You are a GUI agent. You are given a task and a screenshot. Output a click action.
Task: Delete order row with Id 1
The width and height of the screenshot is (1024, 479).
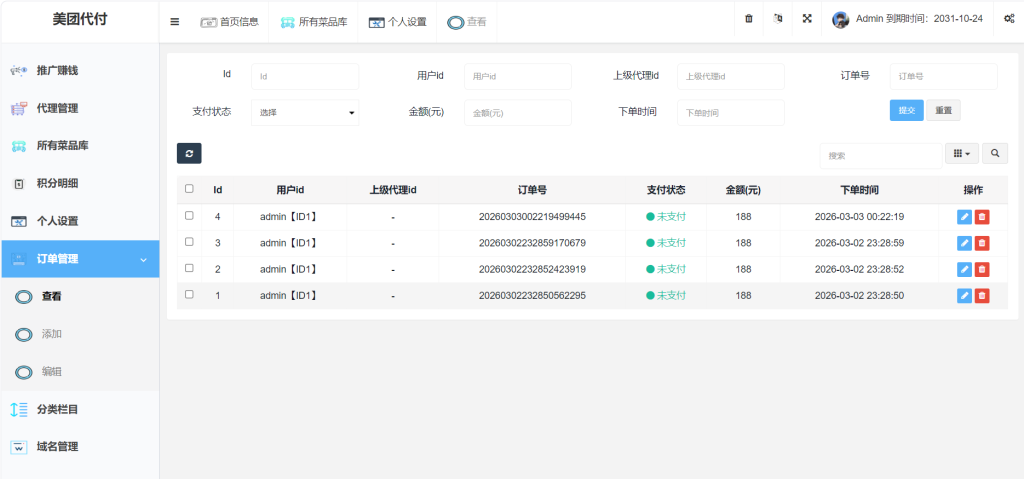pos(982,295)
